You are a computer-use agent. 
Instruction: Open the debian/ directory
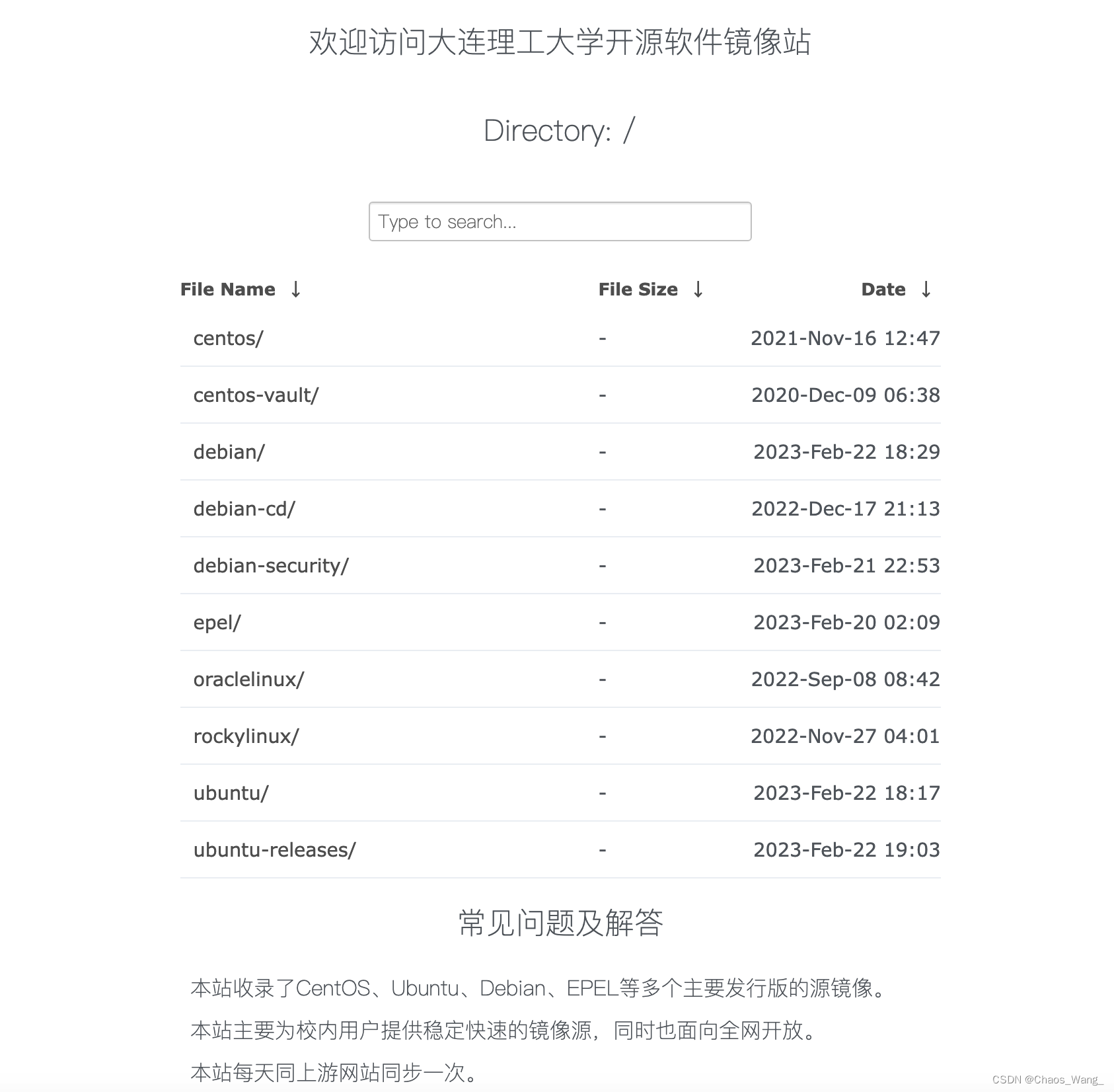click(228, 451)
